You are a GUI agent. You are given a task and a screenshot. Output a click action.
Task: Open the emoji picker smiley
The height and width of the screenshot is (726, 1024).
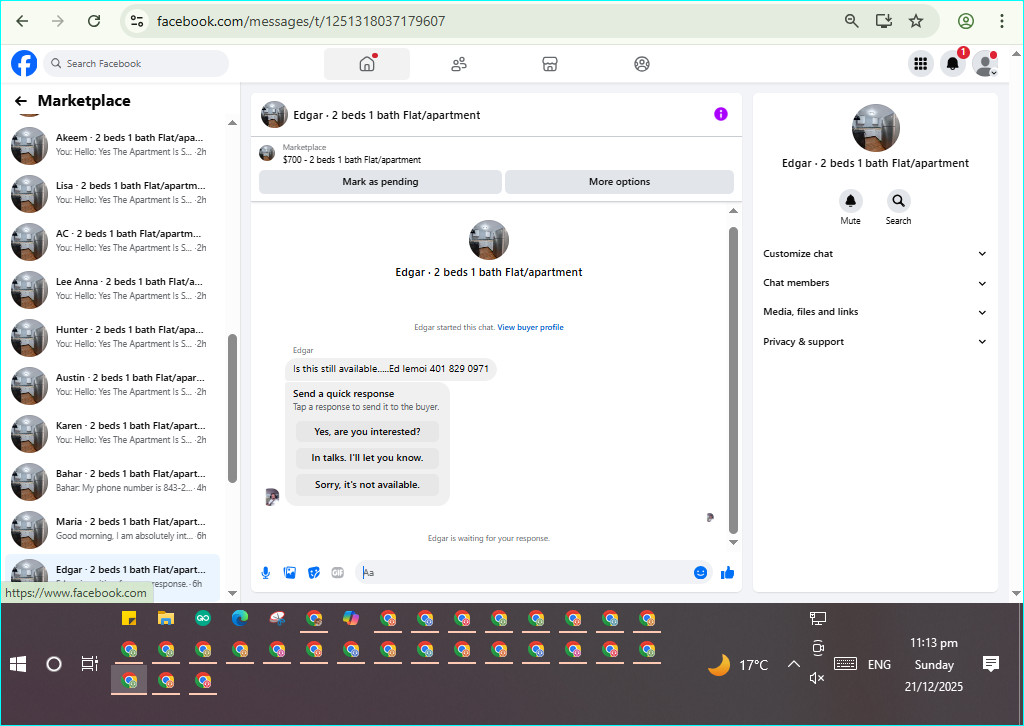pyautogui.click(x=700, y=573)
